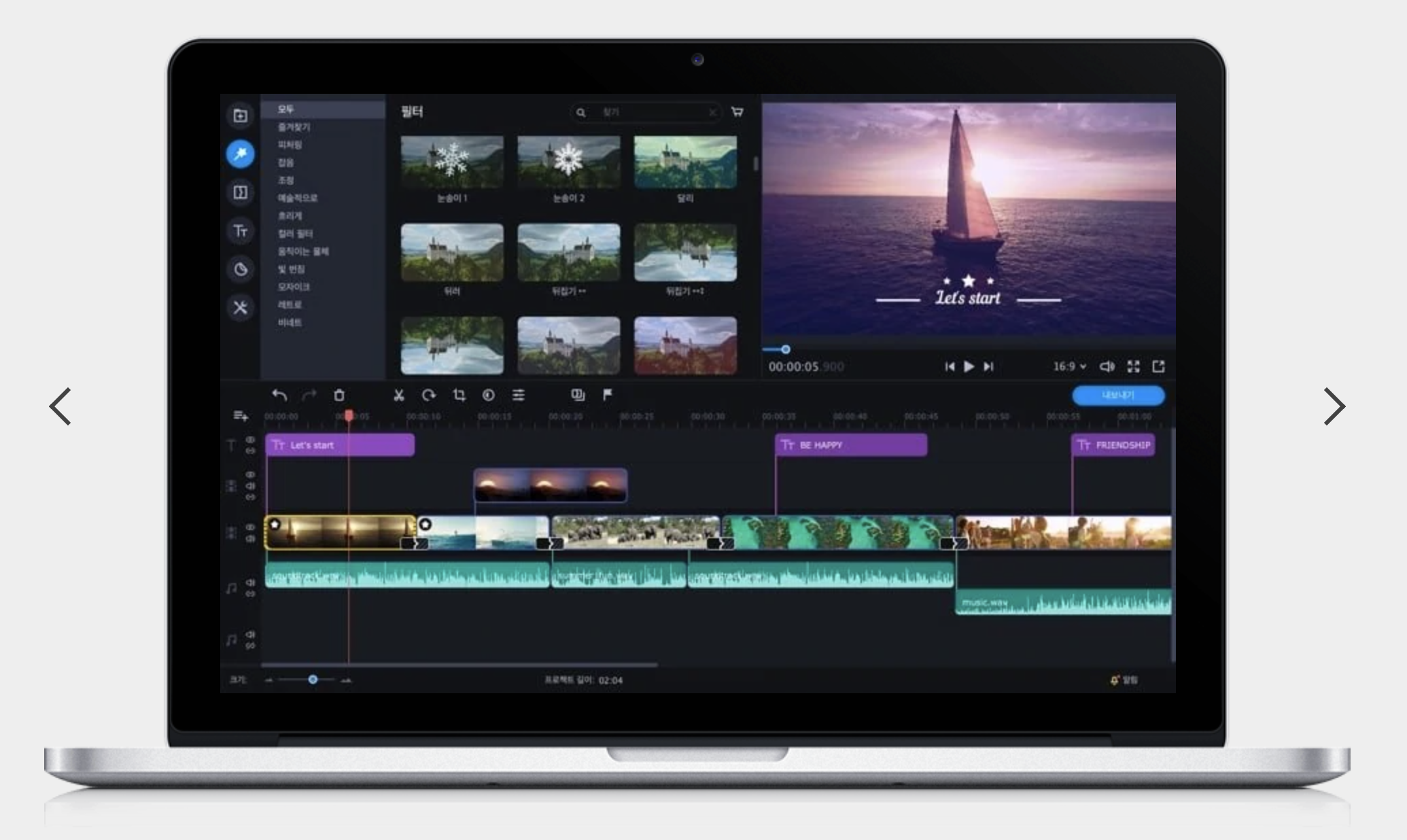Viewport: 1407px width, 840px height.
Task: Open the Transitions tab in left sidebar
Action: coord(240,192)
